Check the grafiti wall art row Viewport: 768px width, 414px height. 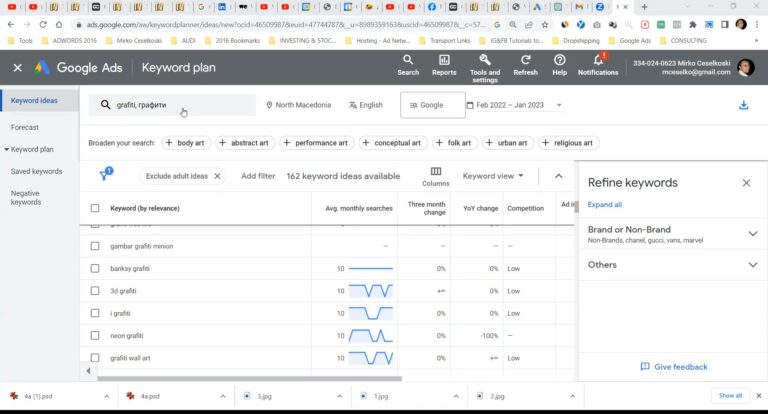point(95,358)
